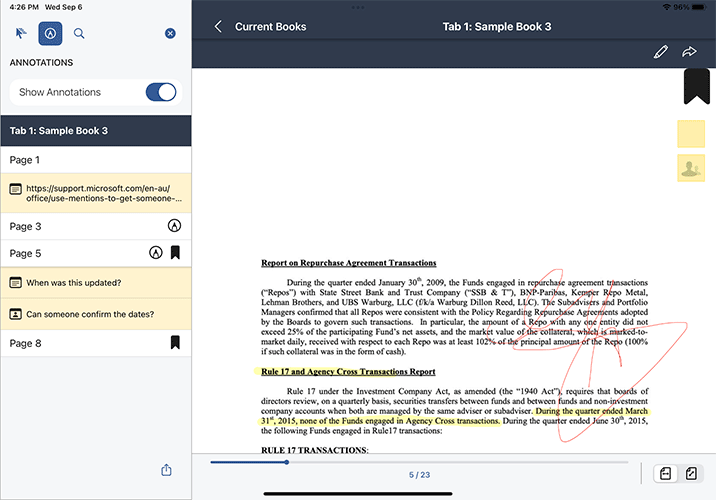This screenshot has height=500, width=716.
Task: Tap the export share icon in sidebar
Action: pos(166,470)
